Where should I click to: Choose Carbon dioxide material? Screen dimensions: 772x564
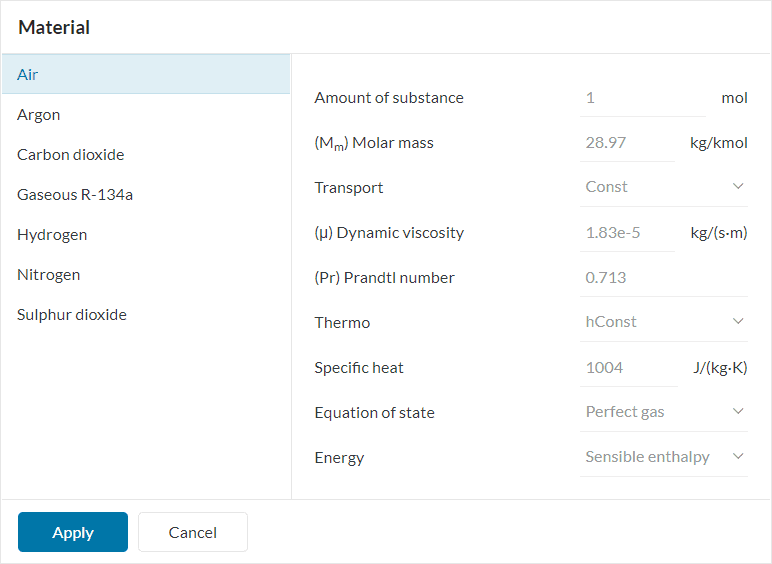point(145,154)
